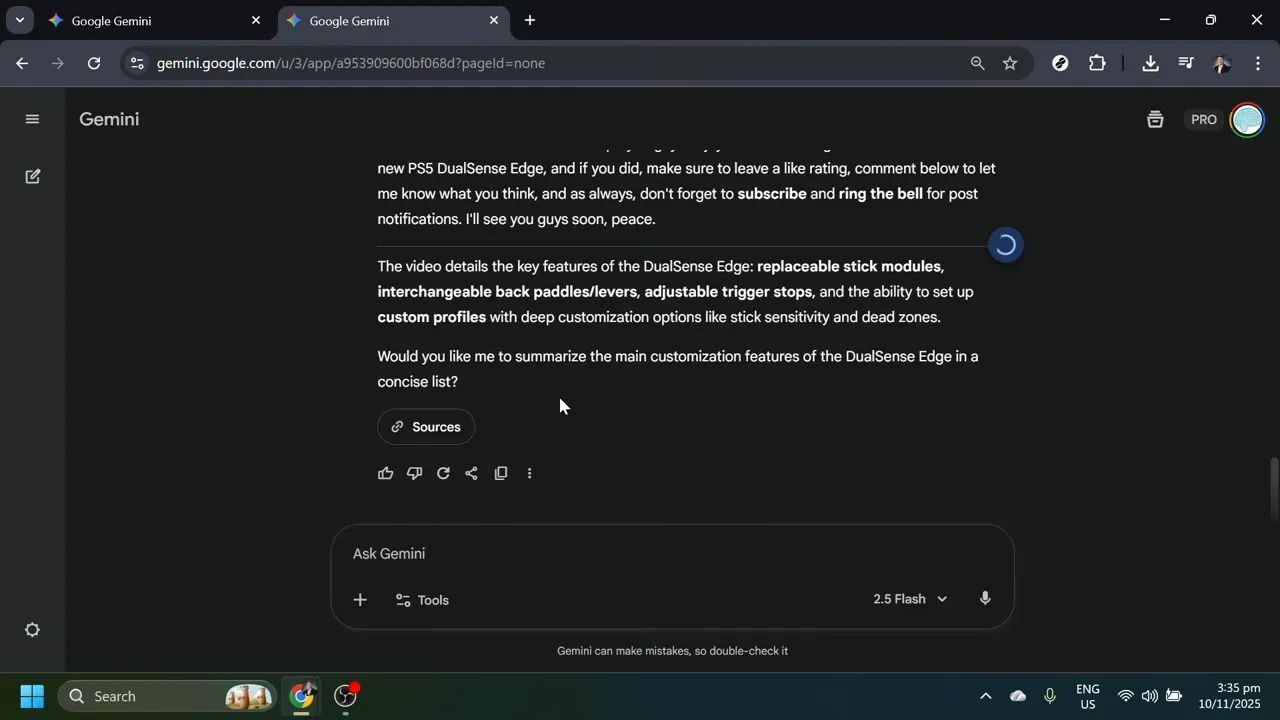The height and width of the screenshot is (720, 1280).
Task: Open the OneDrive cloud tray icon
Action: (x=1018, y=696)
